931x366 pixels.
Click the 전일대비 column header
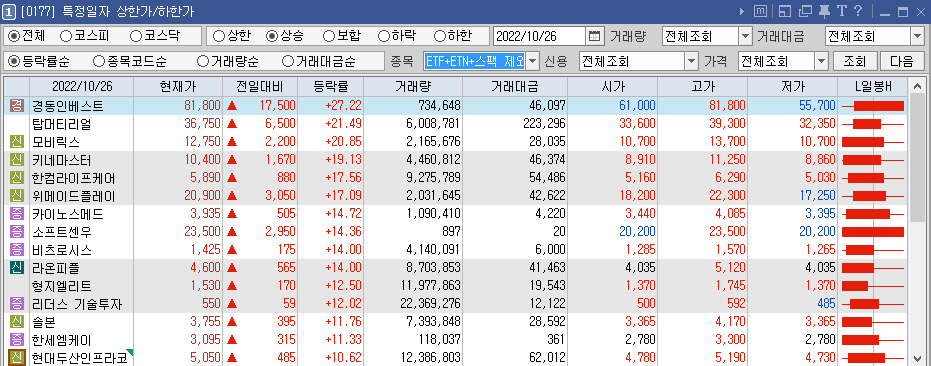point(259,86)
